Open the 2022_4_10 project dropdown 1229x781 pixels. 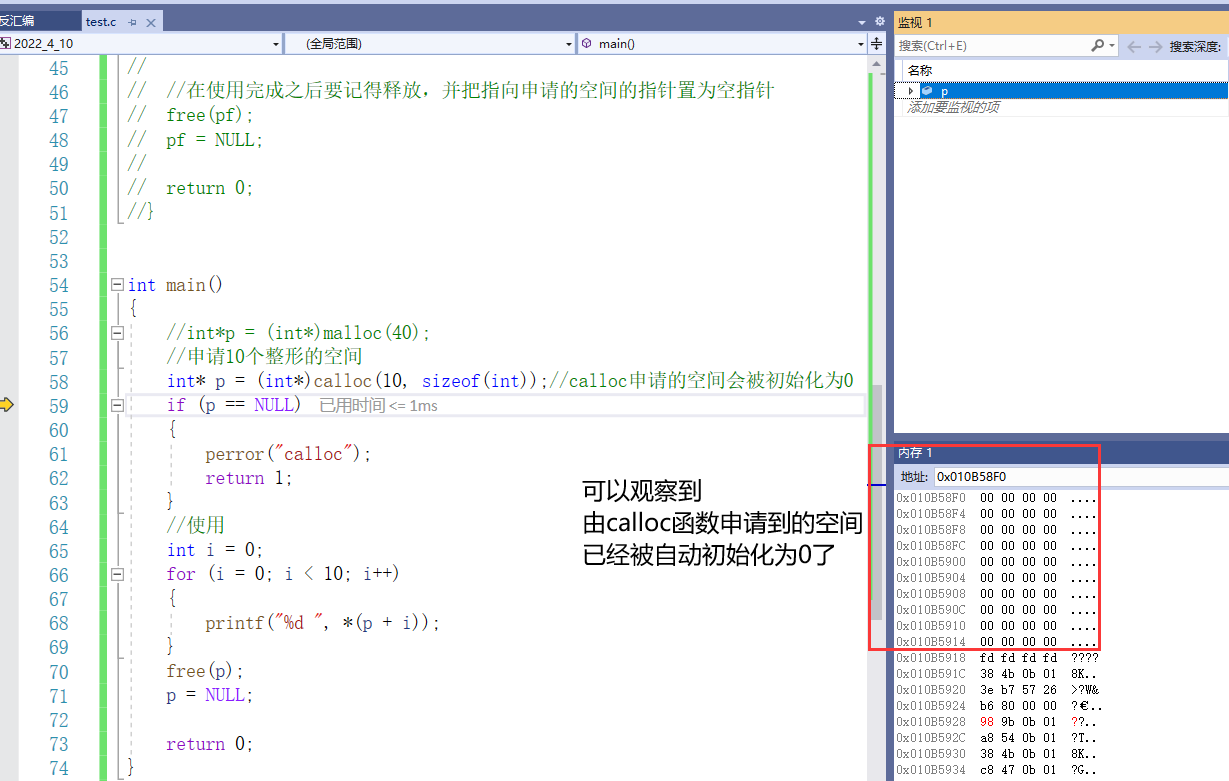click(277, 43)
